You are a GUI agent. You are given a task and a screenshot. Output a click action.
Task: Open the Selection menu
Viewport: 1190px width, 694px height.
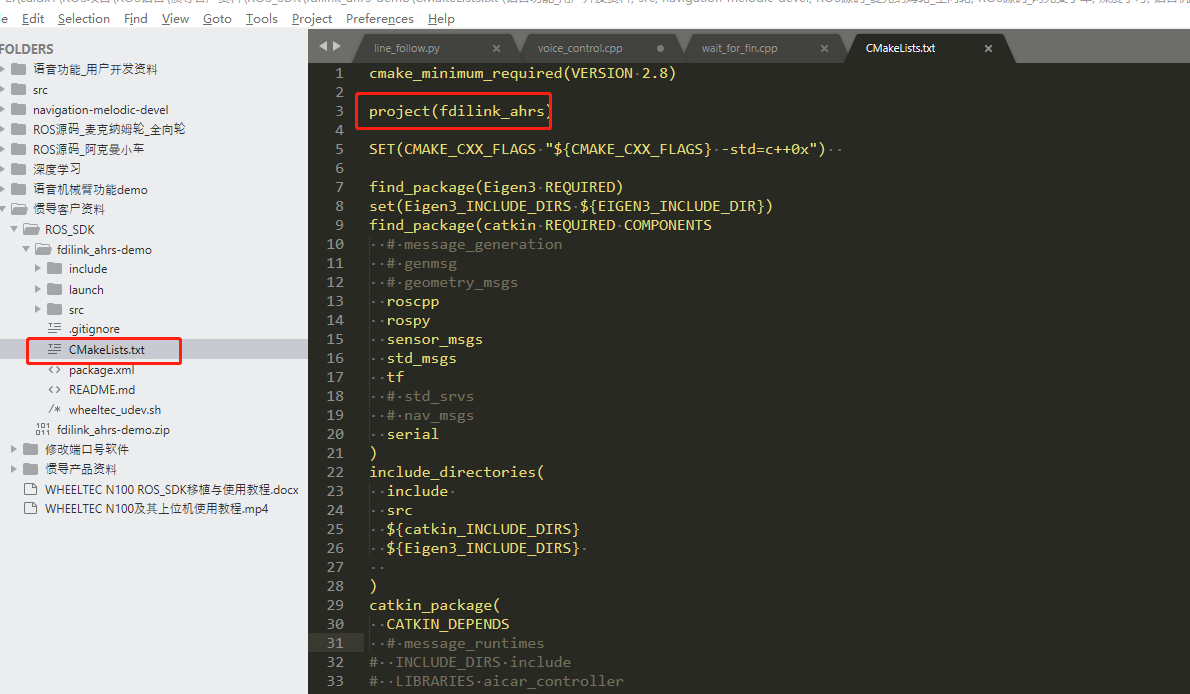[83, 18]
